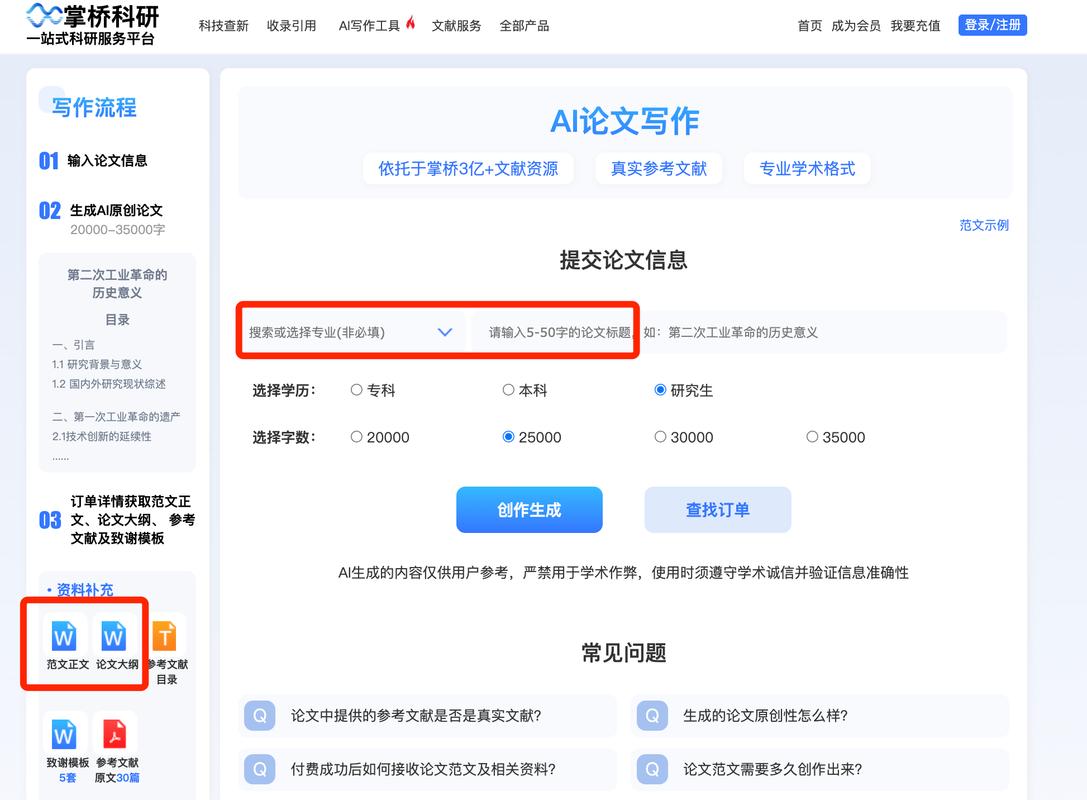Open the 搜索或选择专业 dropdown
Screen dimensions: 1087x800
click(x=350, y=331)
